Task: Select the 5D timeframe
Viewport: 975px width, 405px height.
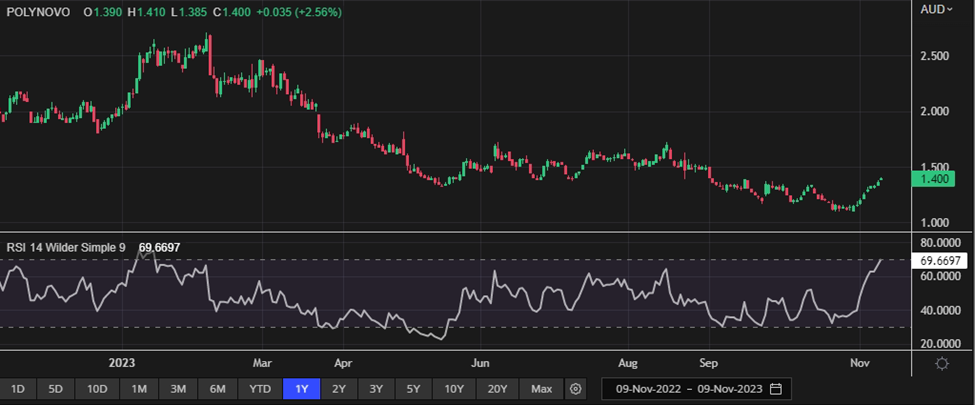Action: pos(56,389)
